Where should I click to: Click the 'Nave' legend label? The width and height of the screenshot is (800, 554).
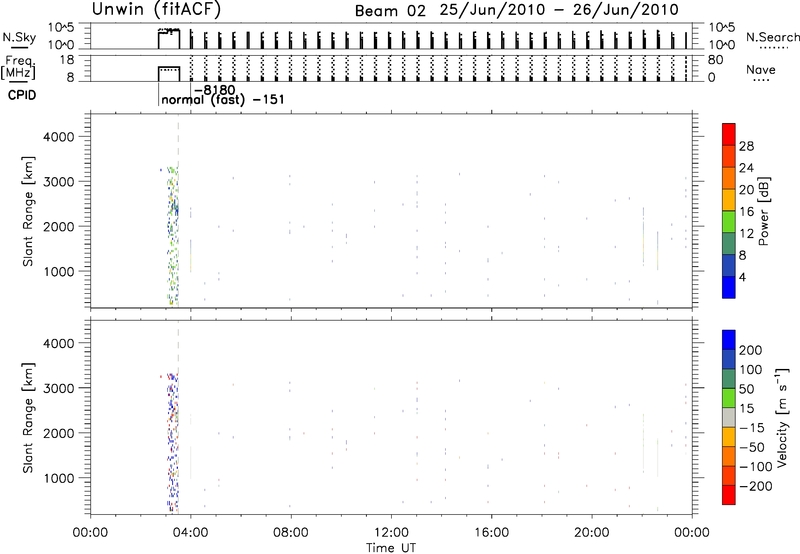[761, 70]
